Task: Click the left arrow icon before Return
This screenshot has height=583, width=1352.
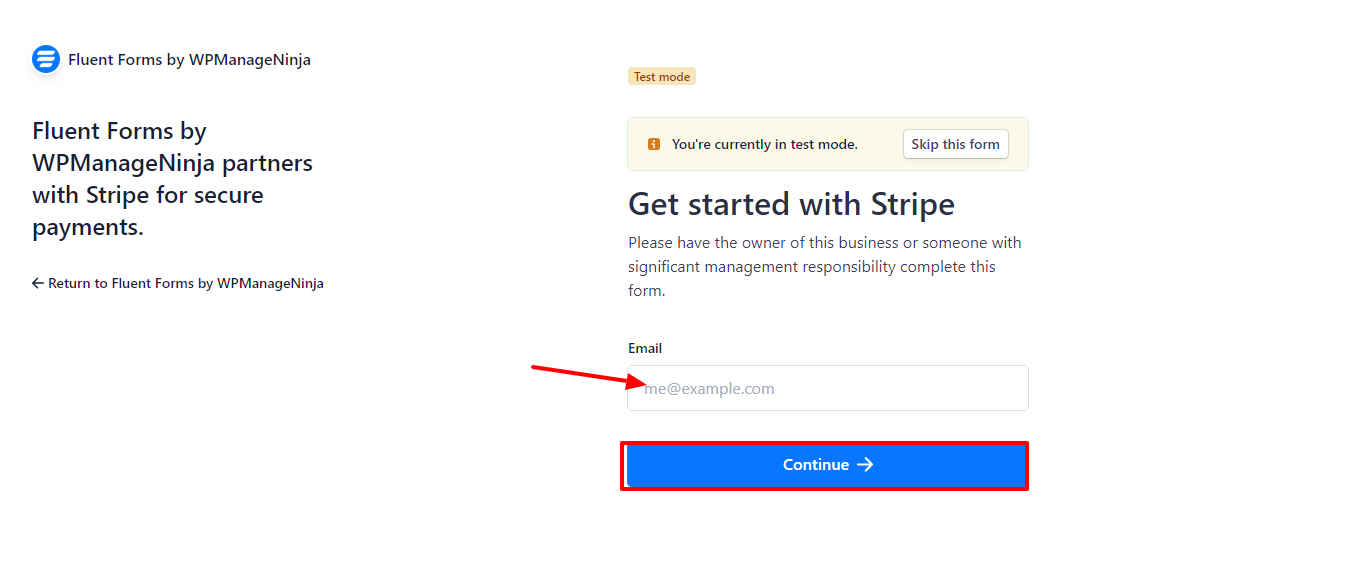Action: (38, 283)
